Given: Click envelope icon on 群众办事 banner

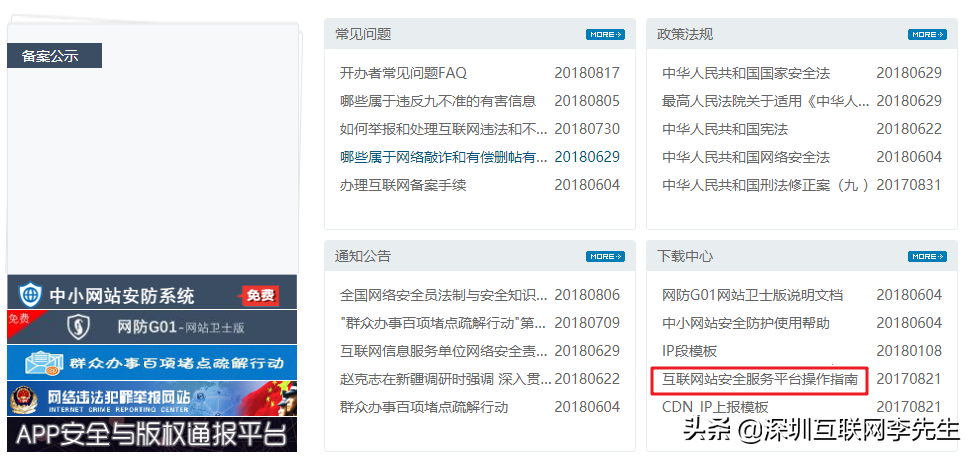Looking at the screenshot, I should coord(44,363).
